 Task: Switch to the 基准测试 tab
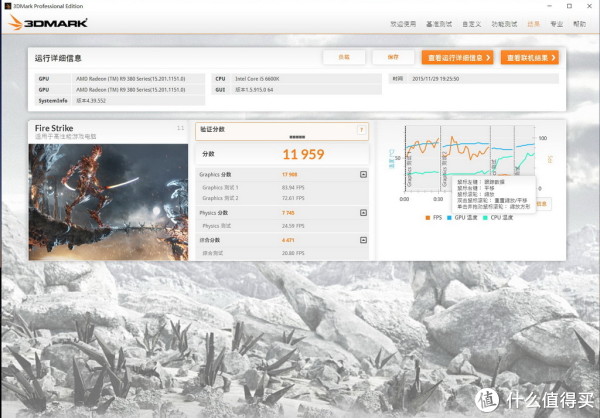[439, 24]
